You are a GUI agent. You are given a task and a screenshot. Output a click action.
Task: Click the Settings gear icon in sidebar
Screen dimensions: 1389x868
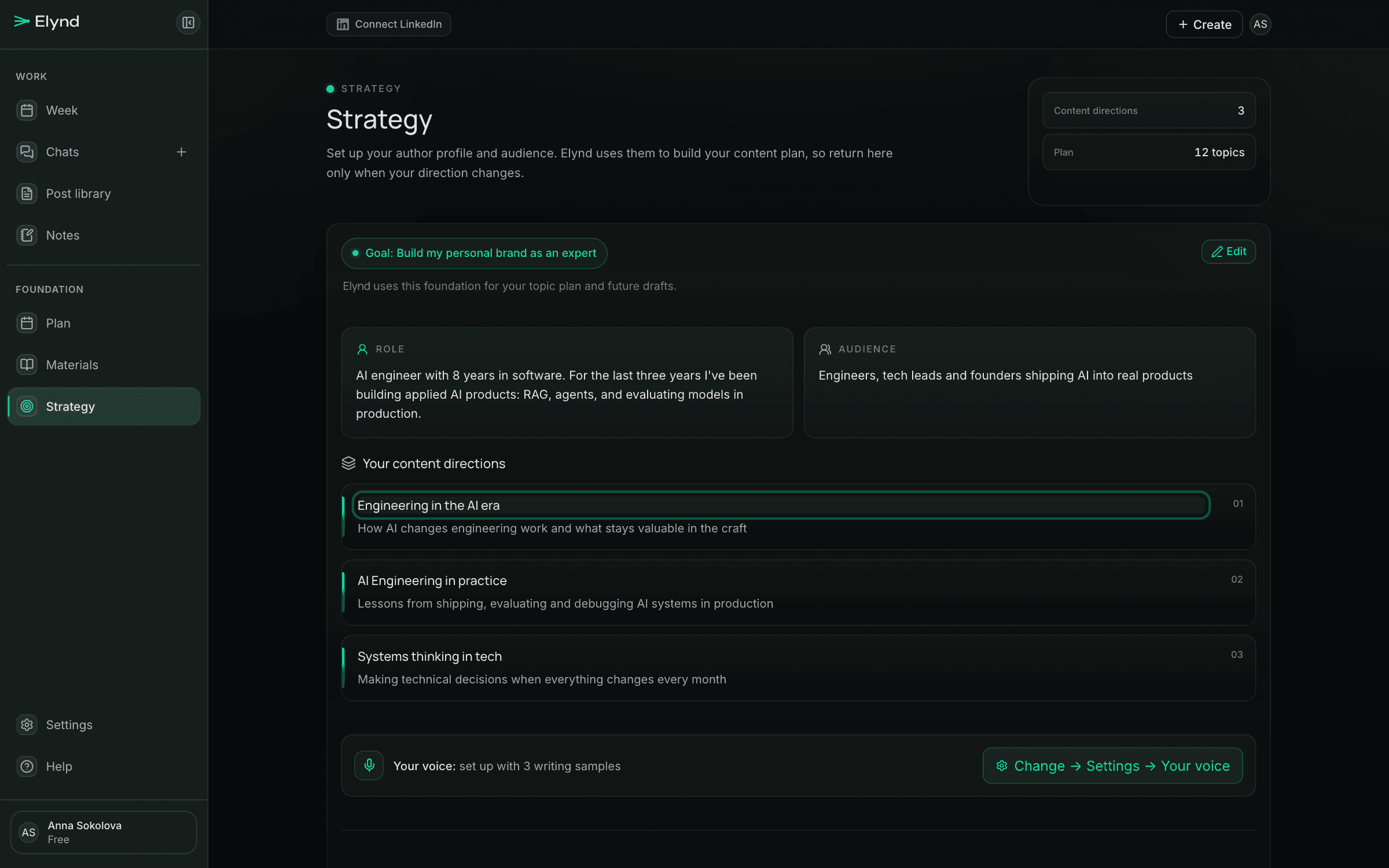point(27,725)
